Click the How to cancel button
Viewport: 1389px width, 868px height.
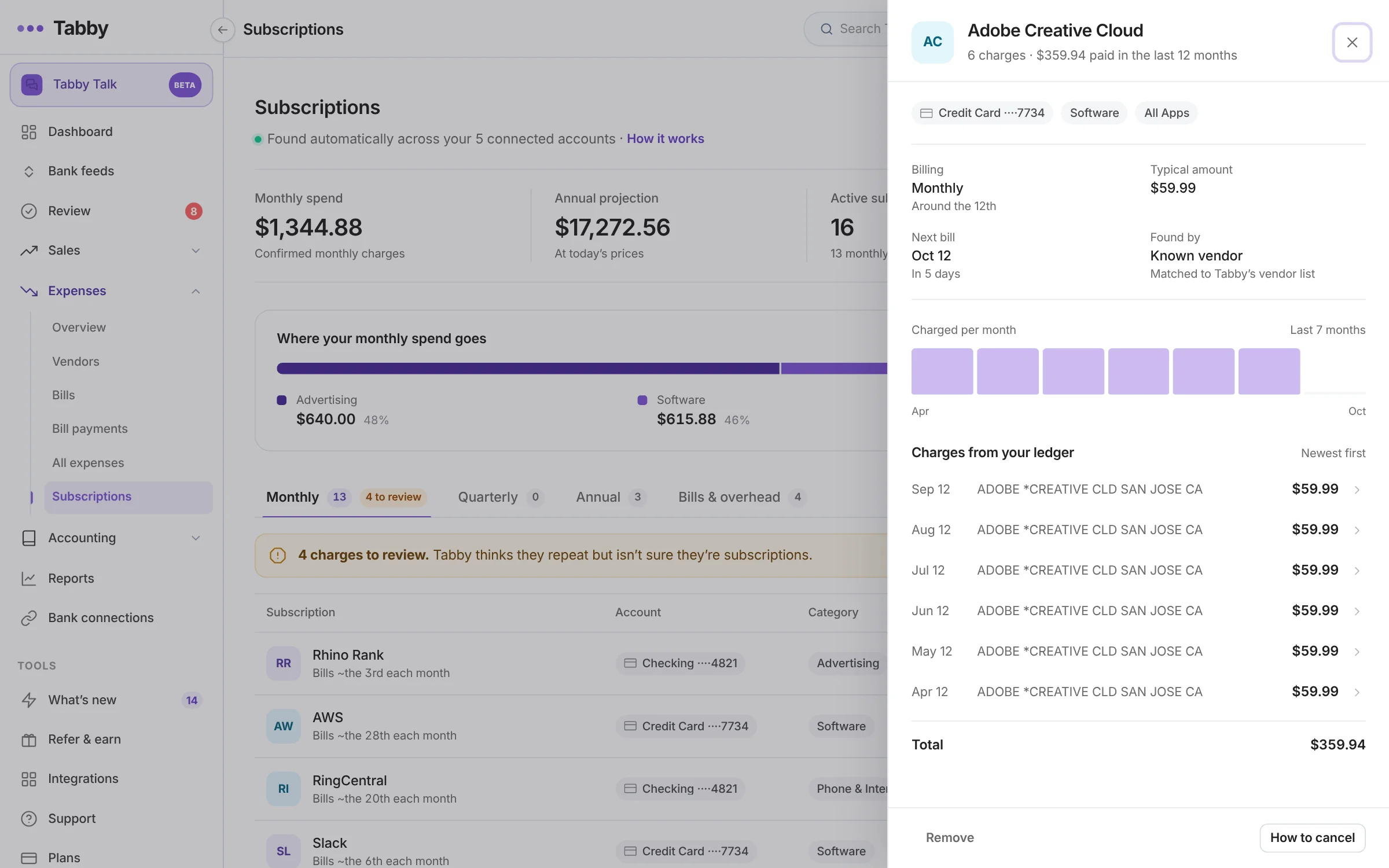tap(1312, 838)
